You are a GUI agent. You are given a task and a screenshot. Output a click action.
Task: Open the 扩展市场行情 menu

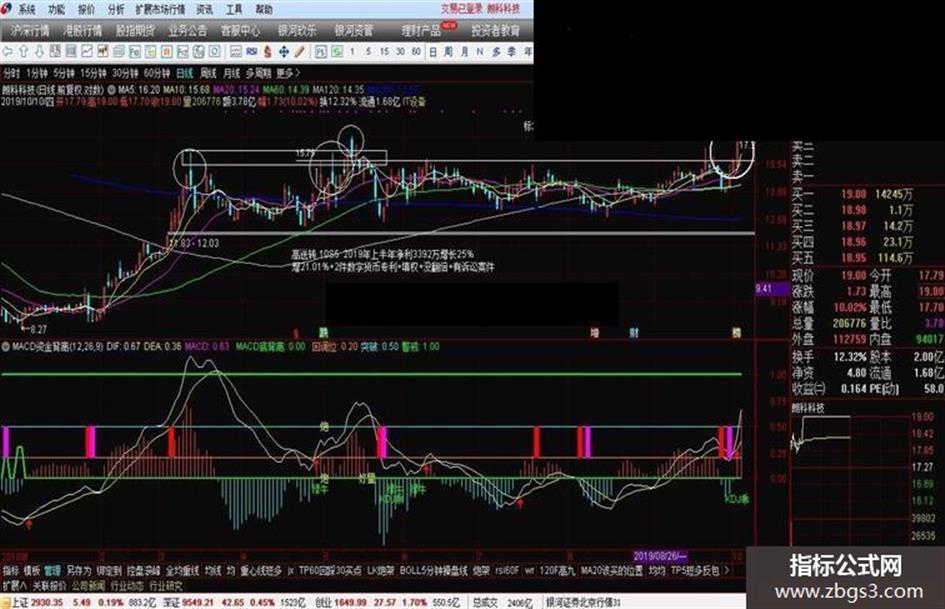(160, 9)
